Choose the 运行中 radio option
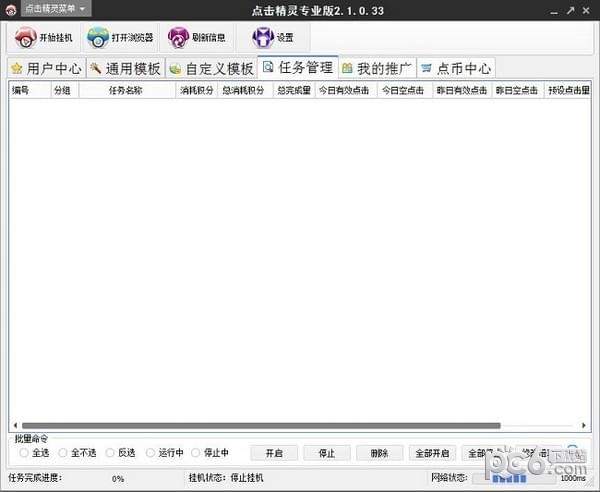Image resolution: width=600 pixels, height=492 pixels. pos(150,453)
